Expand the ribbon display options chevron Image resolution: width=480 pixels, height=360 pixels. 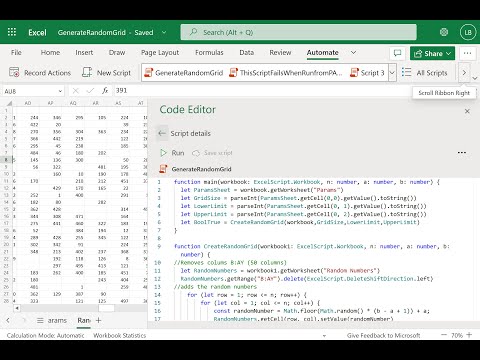[475, 78]
